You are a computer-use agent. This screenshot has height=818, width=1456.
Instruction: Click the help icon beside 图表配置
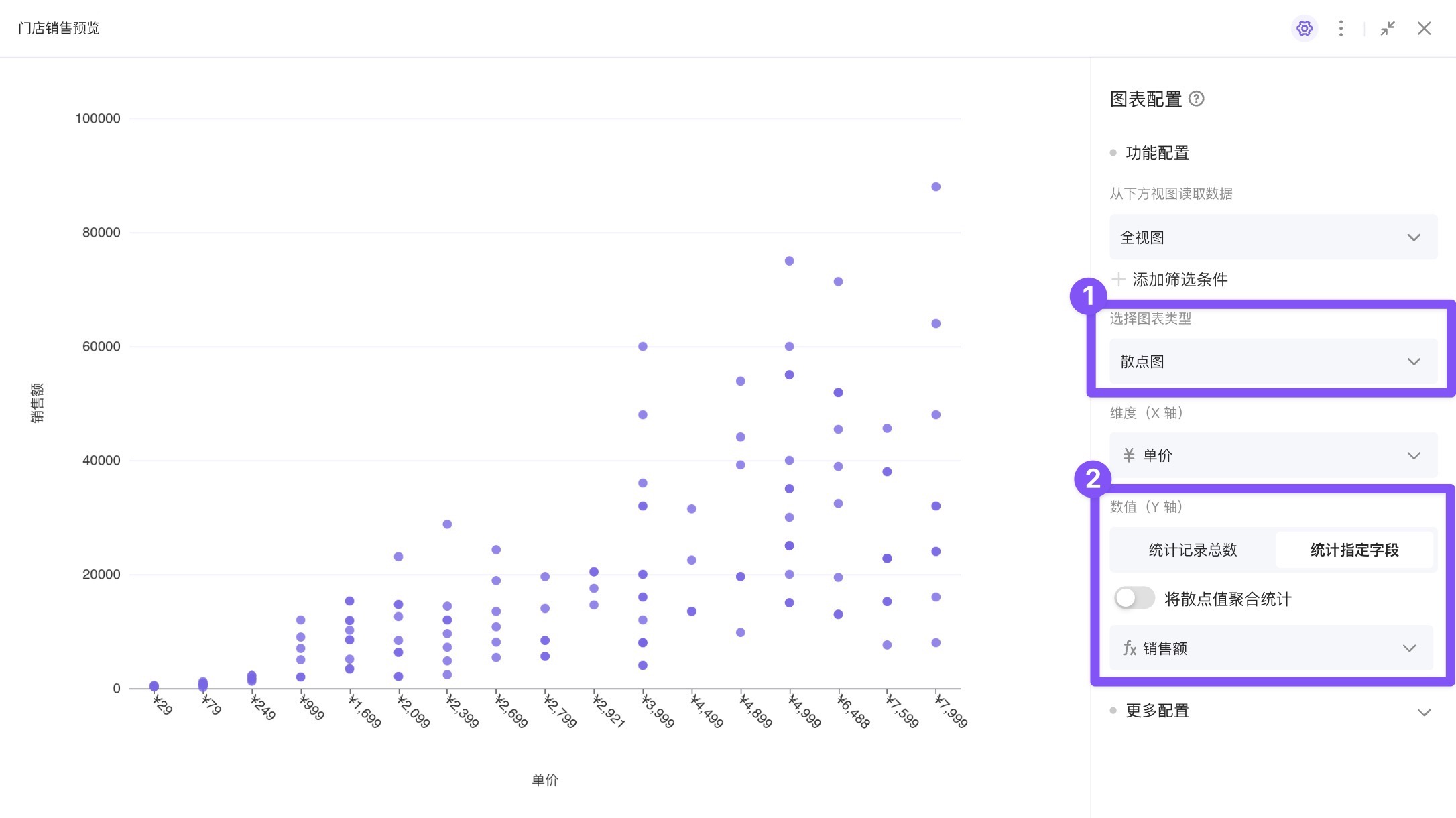tap(1196, 99)
